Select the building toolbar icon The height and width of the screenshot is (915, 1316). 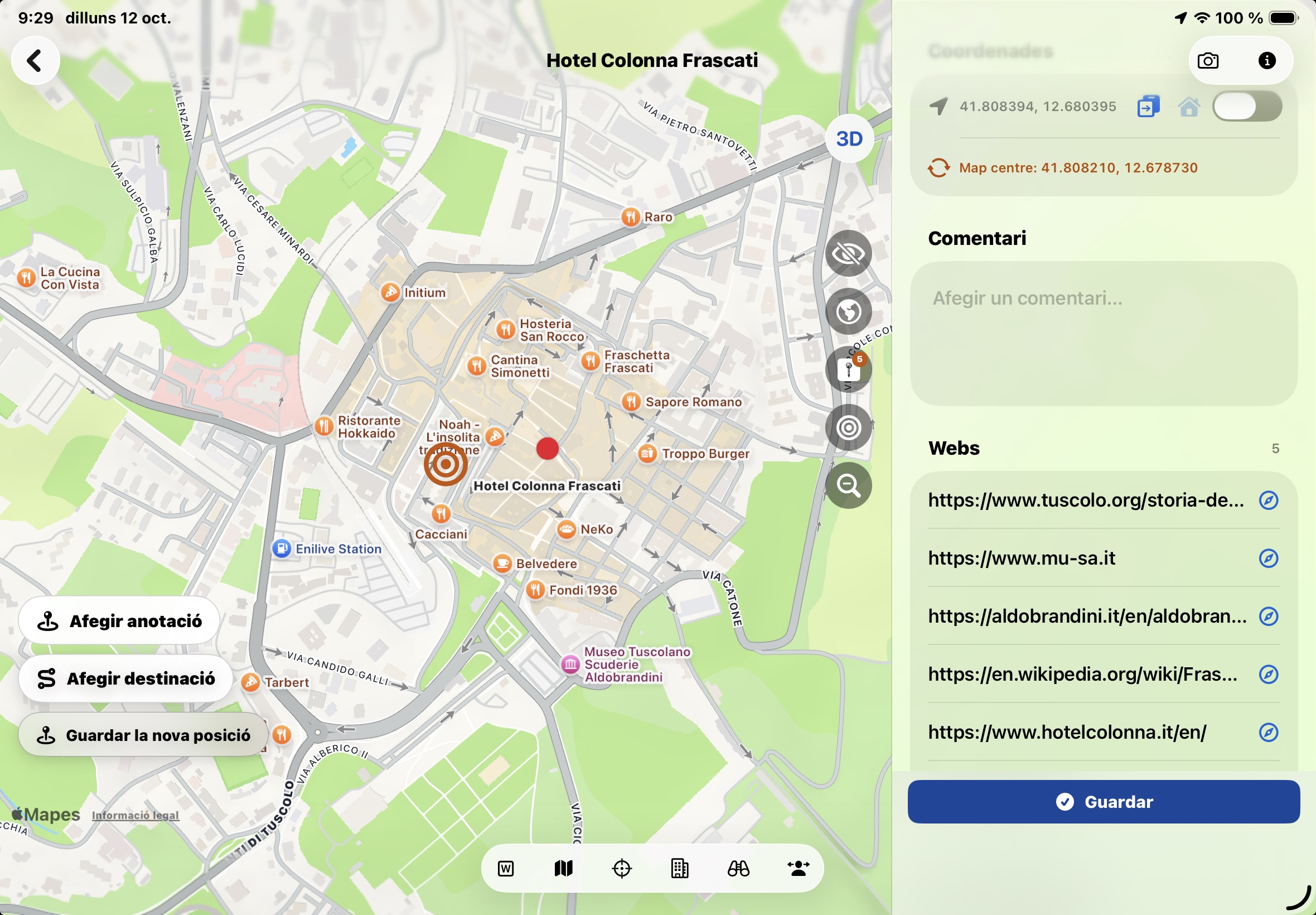pyautogui.click(x=680, y=869)
